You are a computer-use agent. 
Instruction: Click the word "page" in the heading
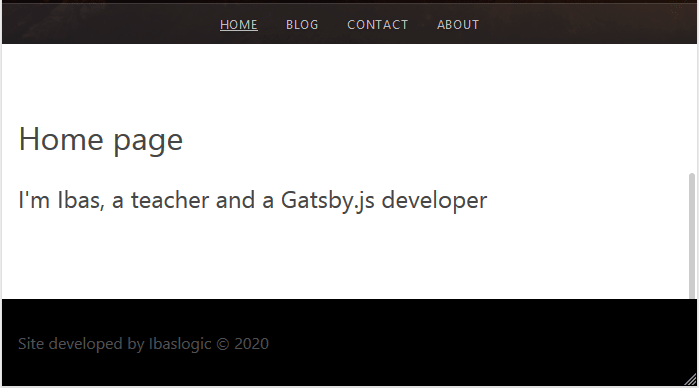(x=148, y=142)
